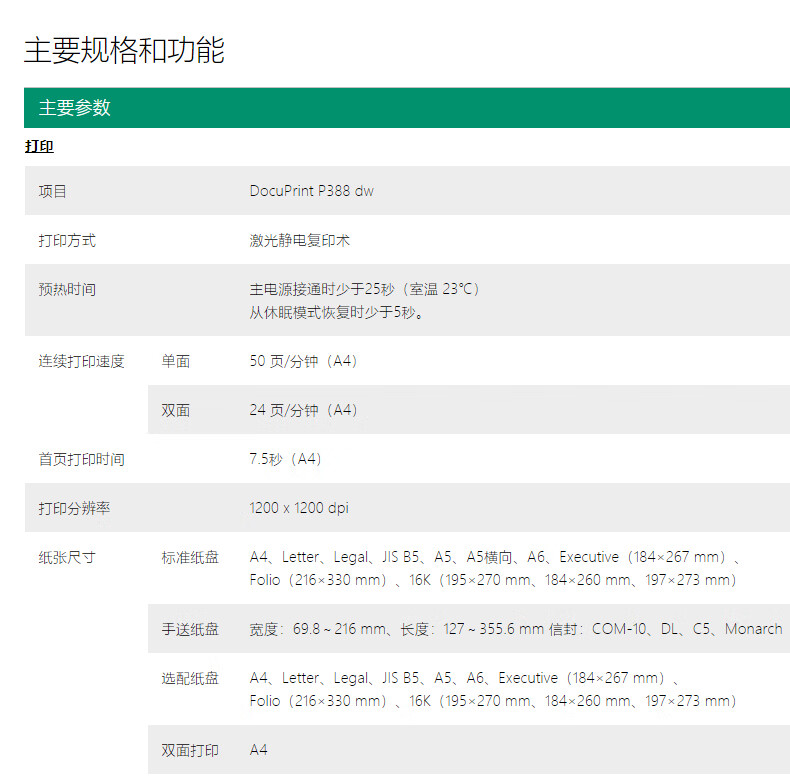The width and height of the screenshot is (790, 778).
Task: Click the 选配纸盘 sub-label
Action: (x=190, y=678)
